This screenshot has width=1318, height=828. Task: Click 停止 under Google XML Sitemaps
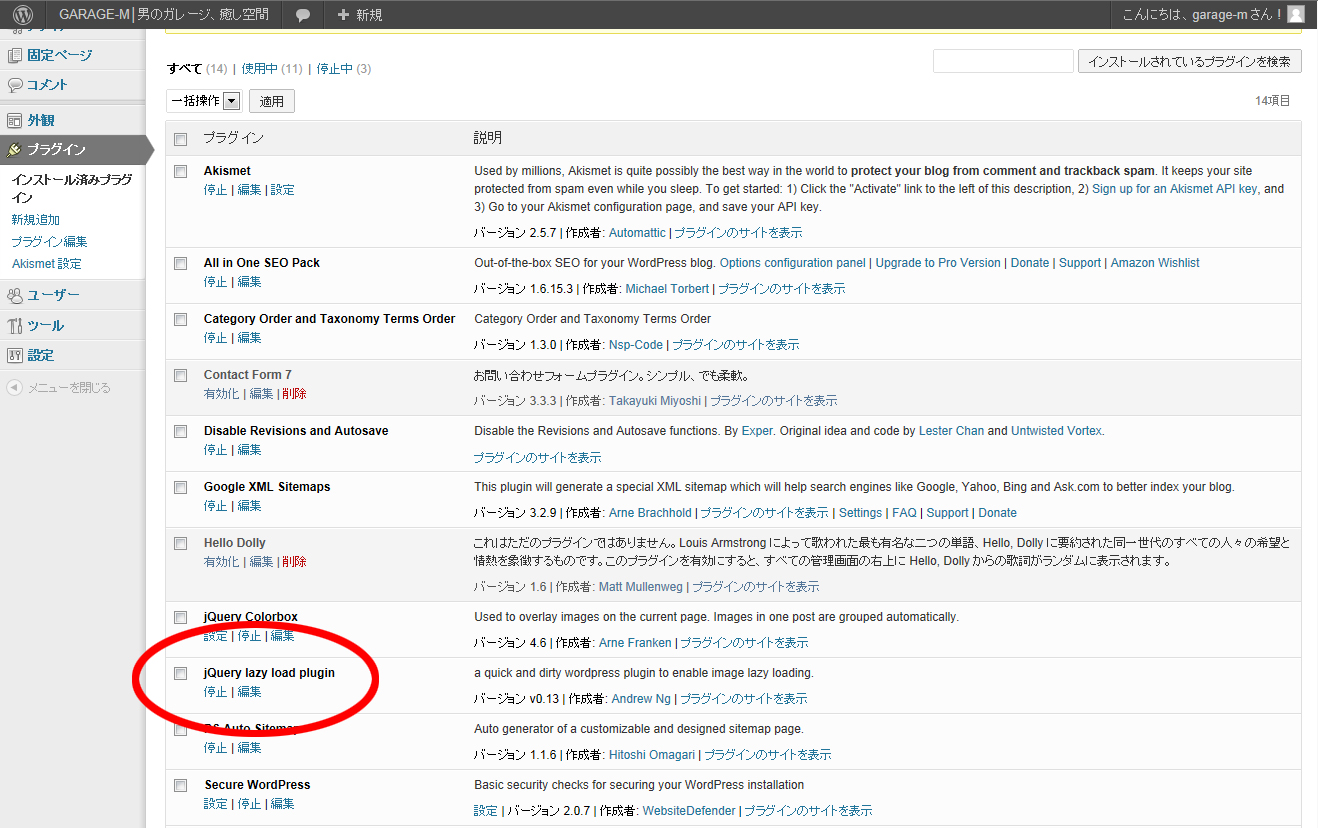[215, 506]
